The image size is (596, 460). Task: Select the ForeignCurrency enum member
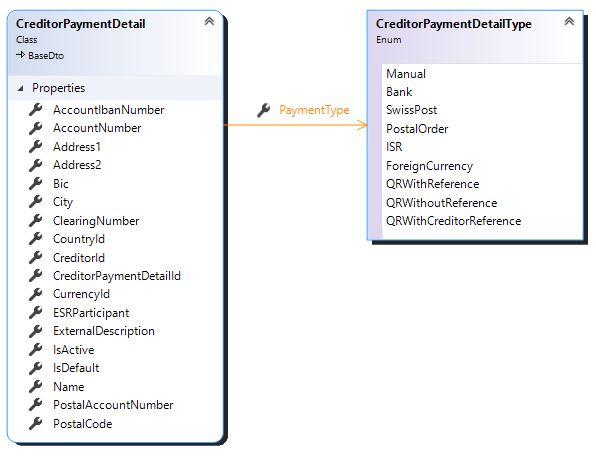click(x=430, y=166)
